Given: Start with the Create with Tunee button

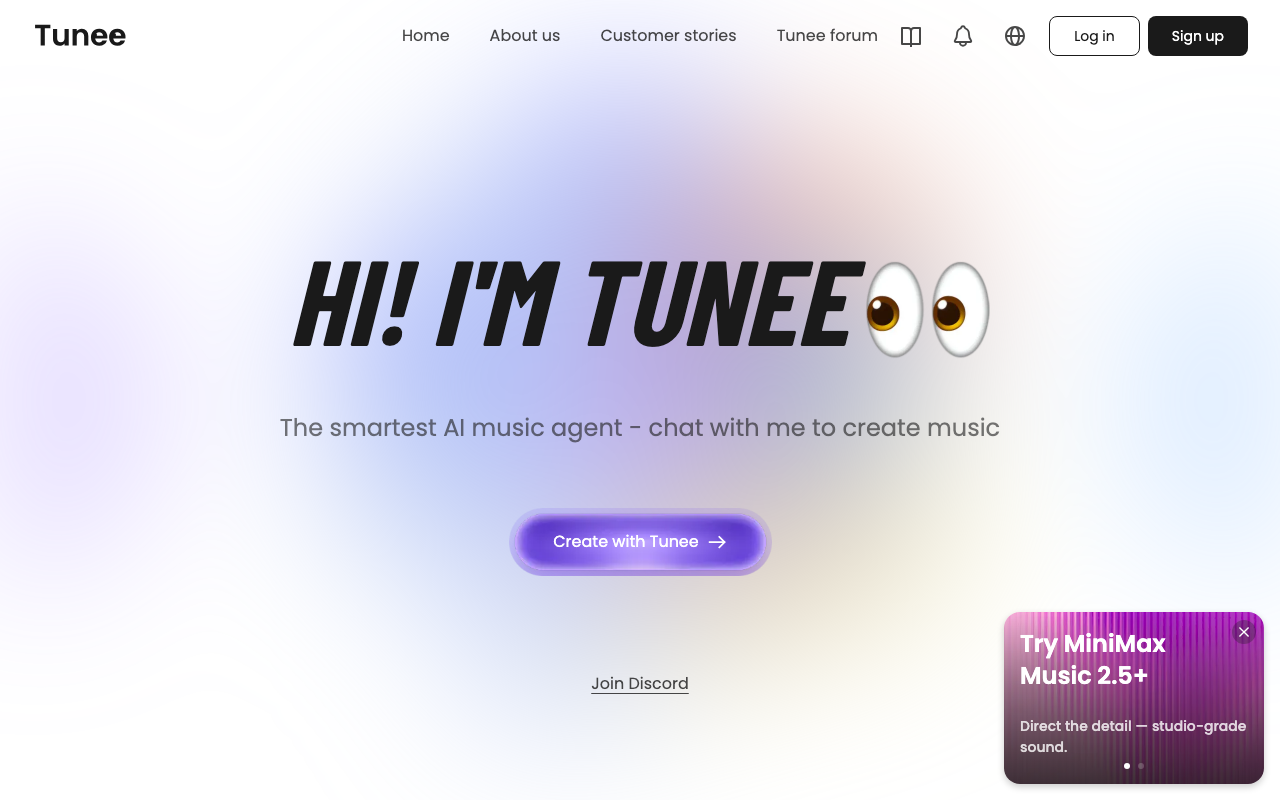Looking at the screenshot, I should point(640,542).
